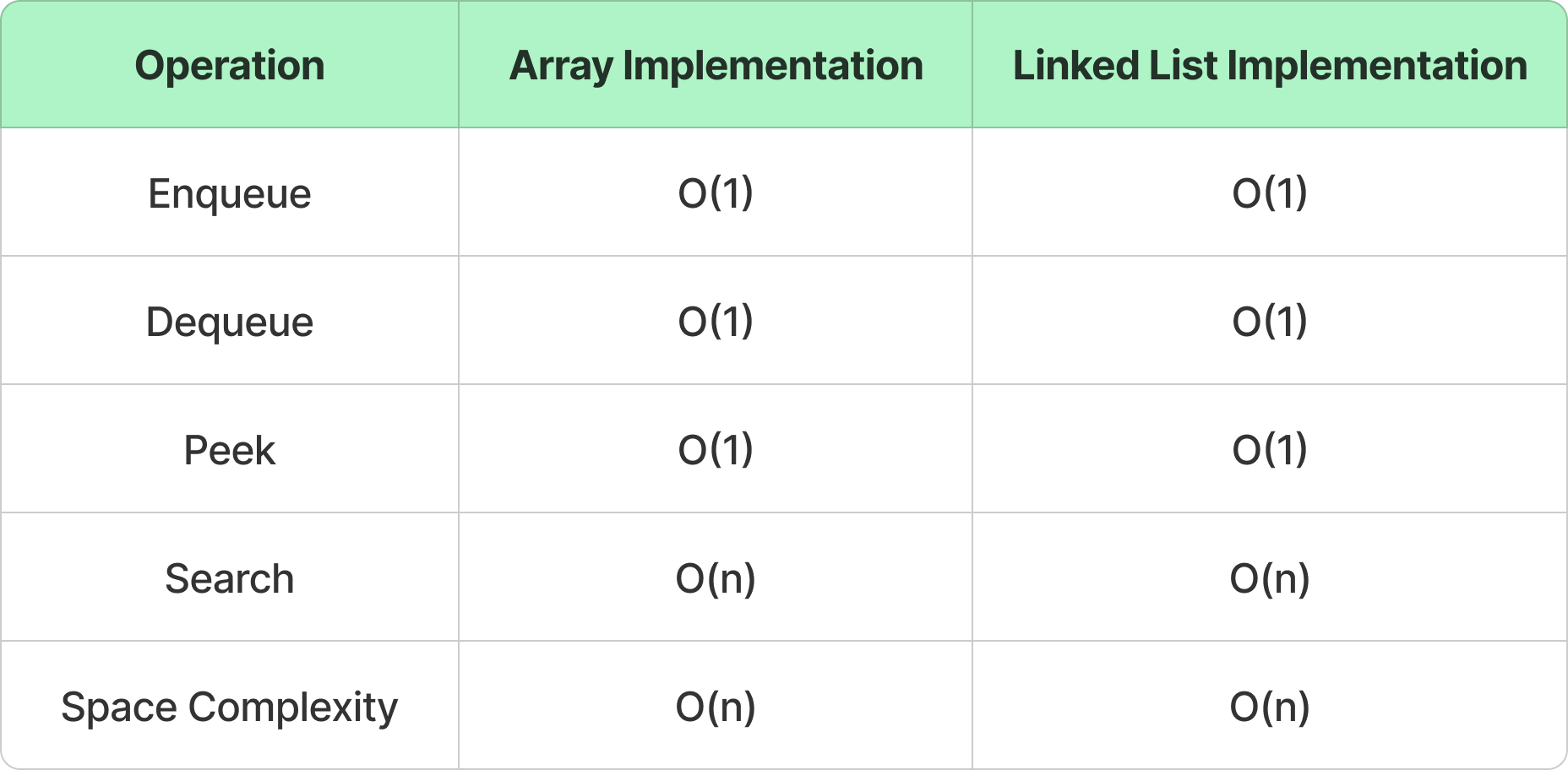
Task: Click Enqueue's Linked List O(1) cell
Action: pyautogui.click(x=1269, y=193)
